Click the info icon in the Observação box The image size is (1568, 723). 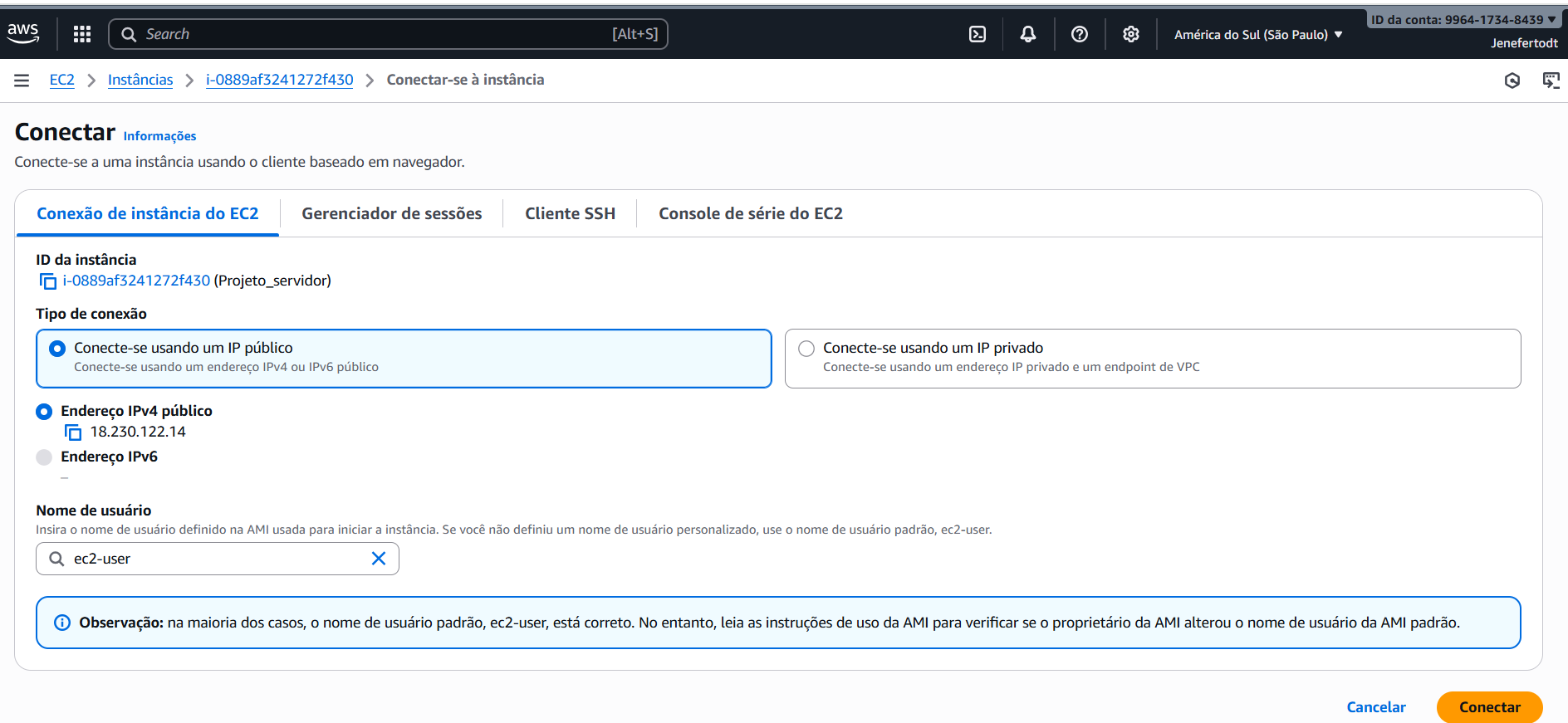tap(62, 623)
